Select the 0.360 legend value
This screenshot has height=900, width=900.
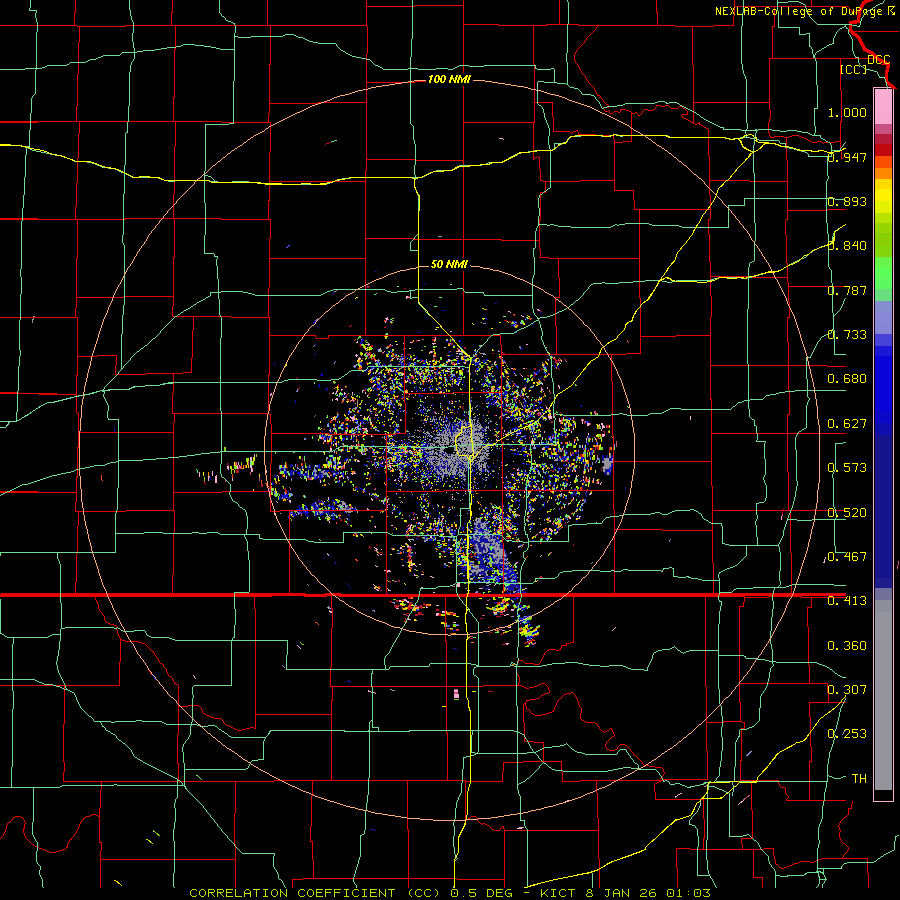847,646
